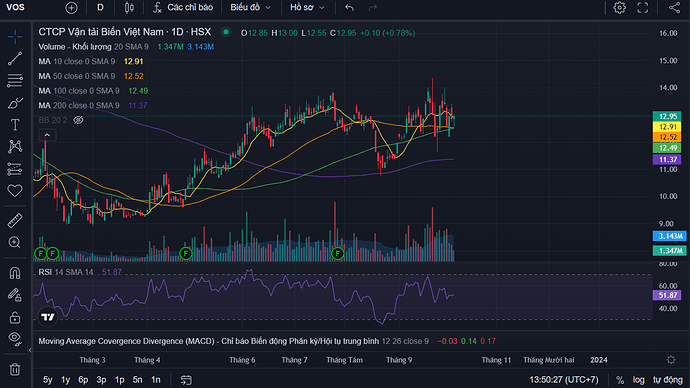
Task: Select the trend line drawing tool
Action: [x=15, y=59]
